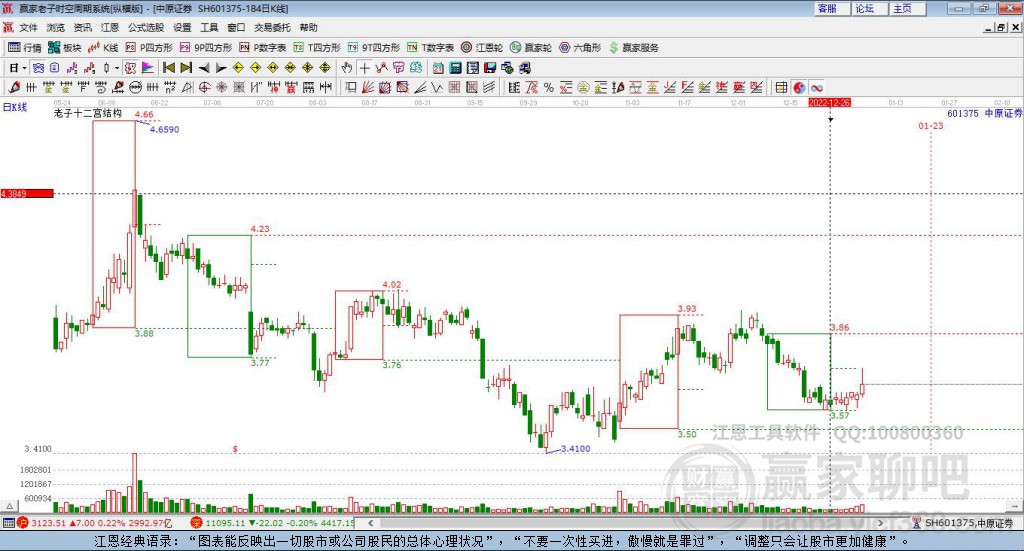1024x551 pixels.
Task: Expand dropdown arrow beside candlestick style icon
Action: coord(117,67)
